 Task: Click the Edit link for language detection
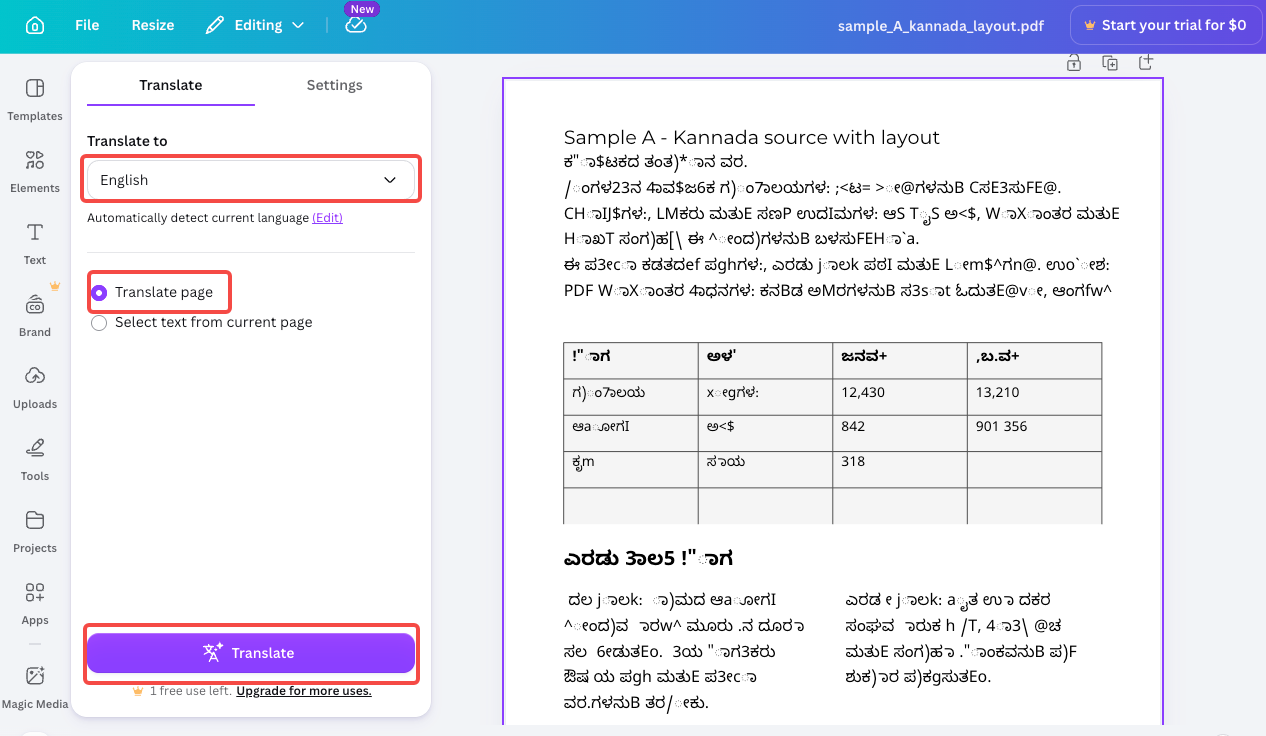(327, 218)
